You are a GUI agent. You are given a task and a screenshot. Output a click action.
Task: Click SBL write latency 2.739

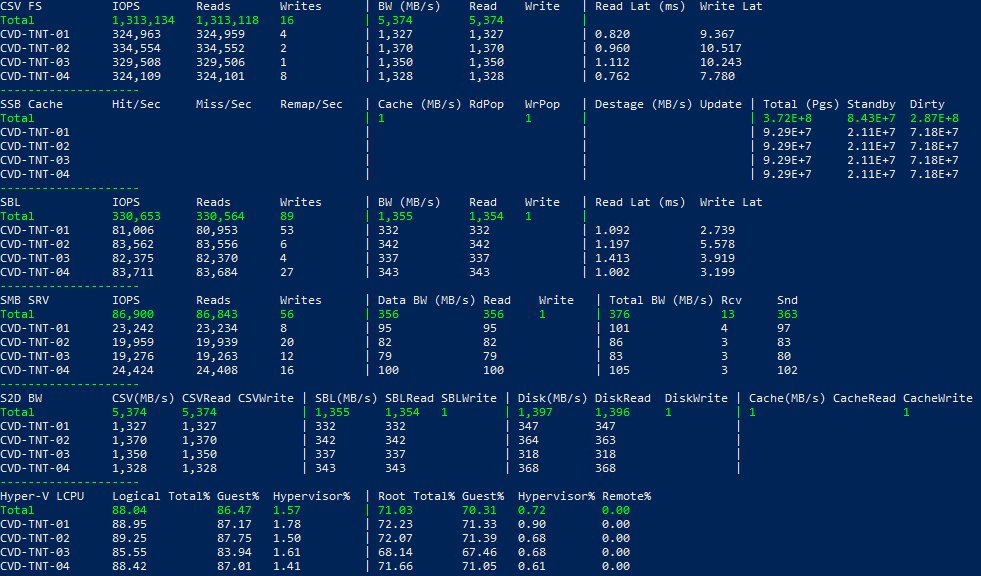[717, 230]
